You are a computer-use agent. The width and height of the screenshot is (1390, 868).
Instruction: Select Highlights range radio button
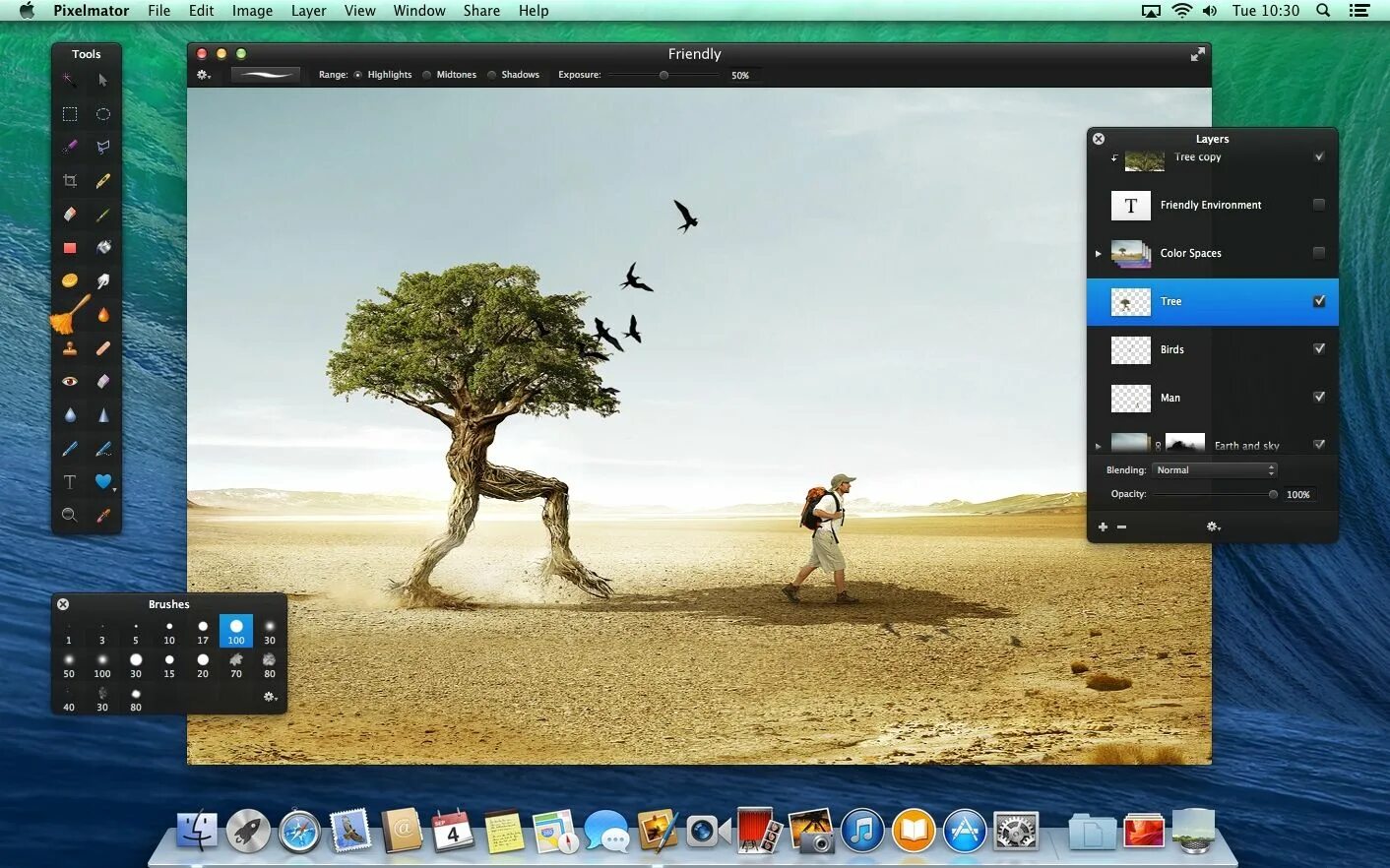358,75
